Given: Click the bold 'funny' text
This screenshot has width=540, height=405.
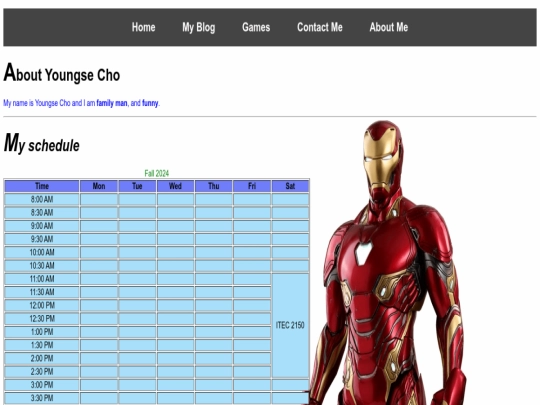Looking at the screenshot, I should pos(150,103).
